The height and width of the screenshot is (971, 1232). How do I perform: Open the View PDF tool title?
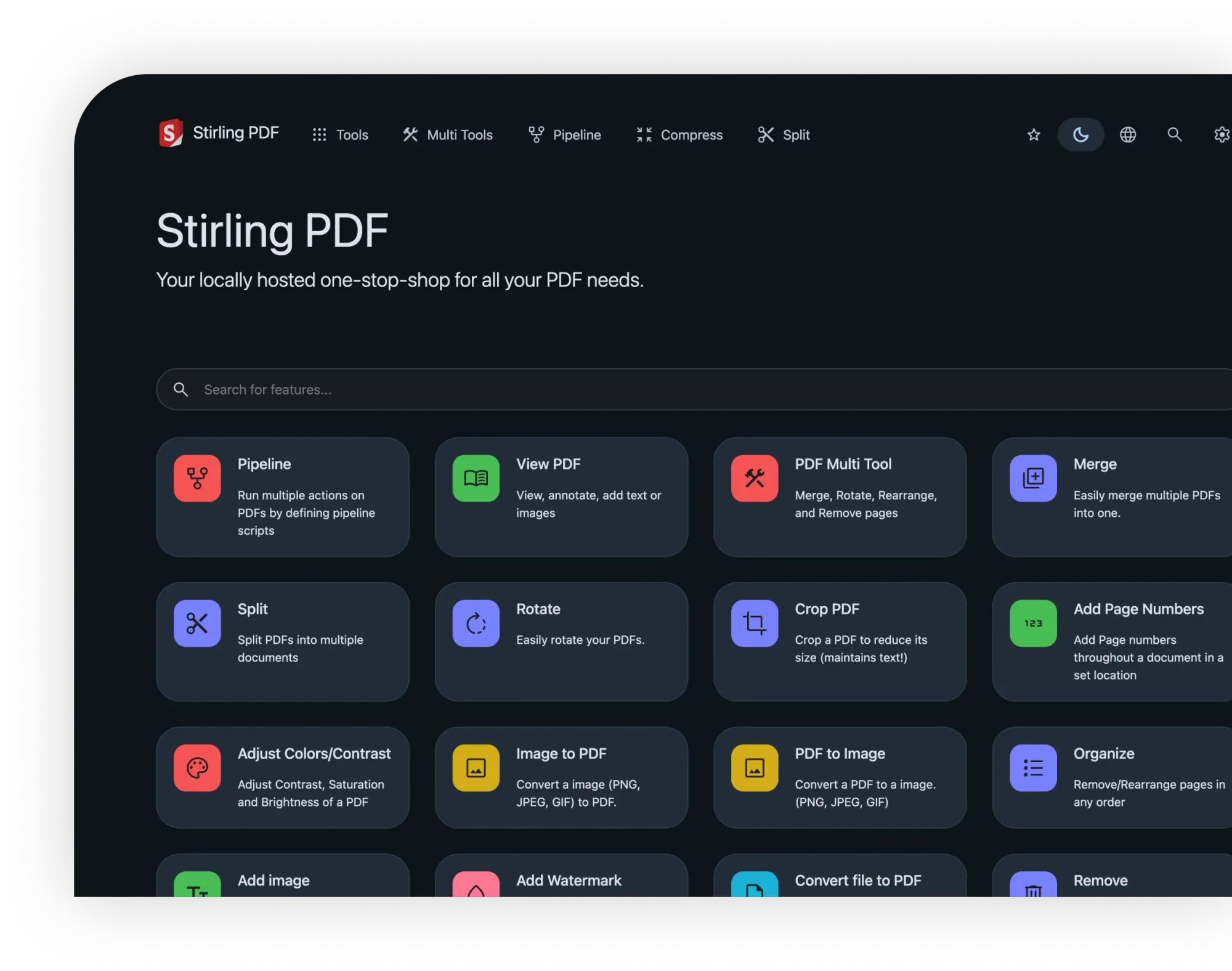[548, 464]
